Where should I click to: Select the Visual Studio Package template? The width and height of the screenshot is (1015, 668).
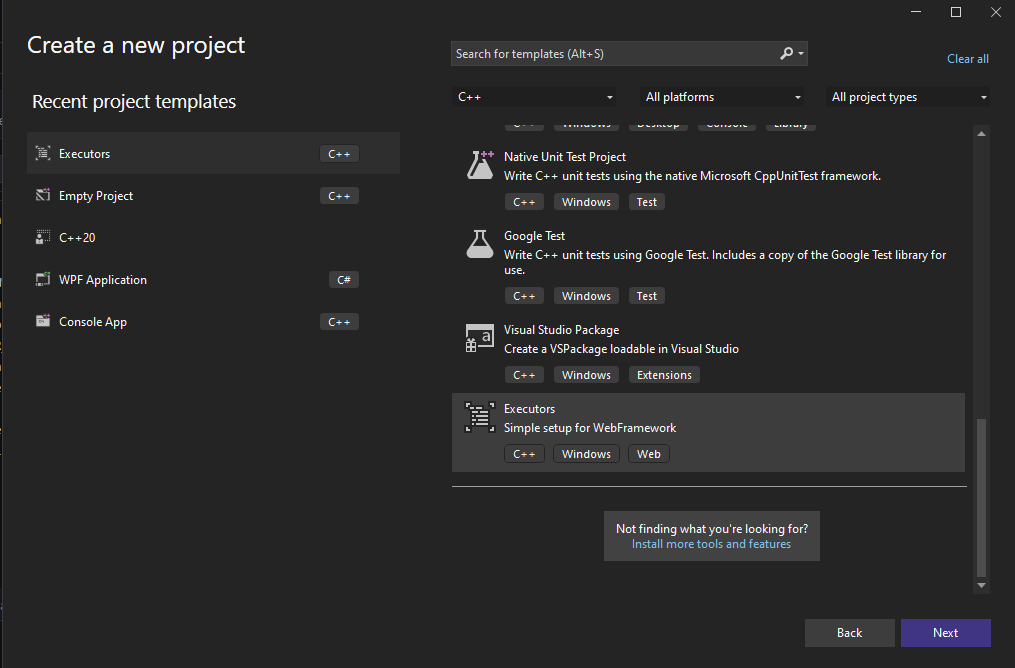click(x=708, y=352)
